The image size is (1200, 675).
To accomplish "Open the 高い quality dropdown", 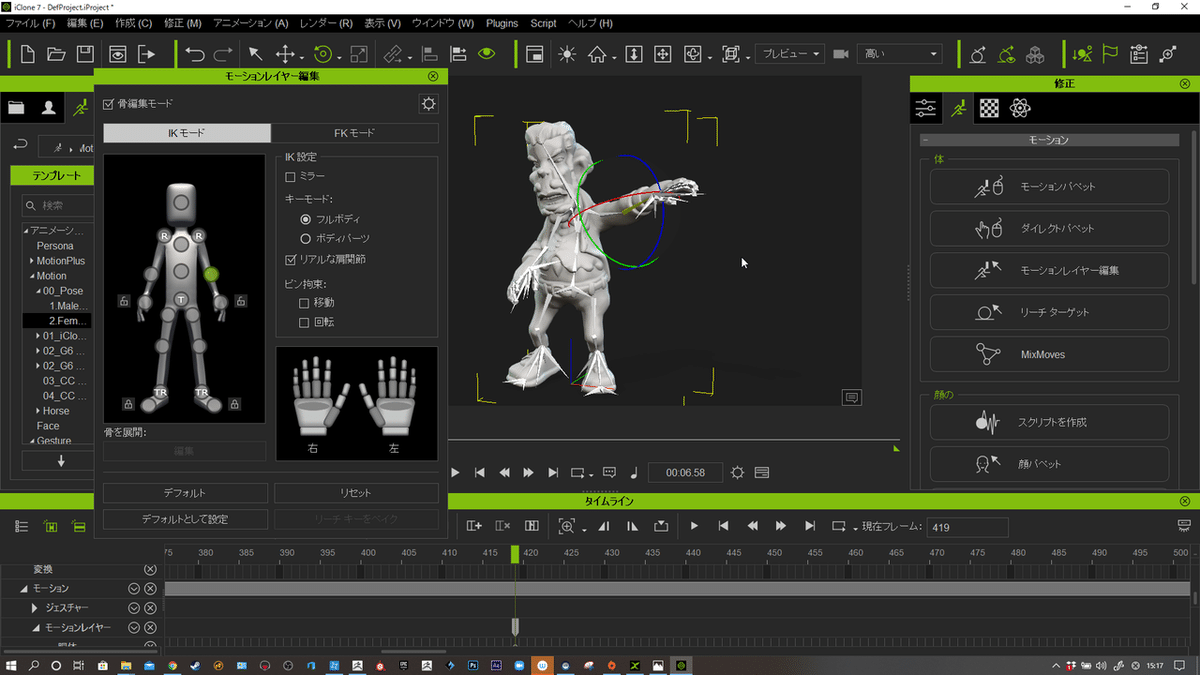I will point(898,54).
